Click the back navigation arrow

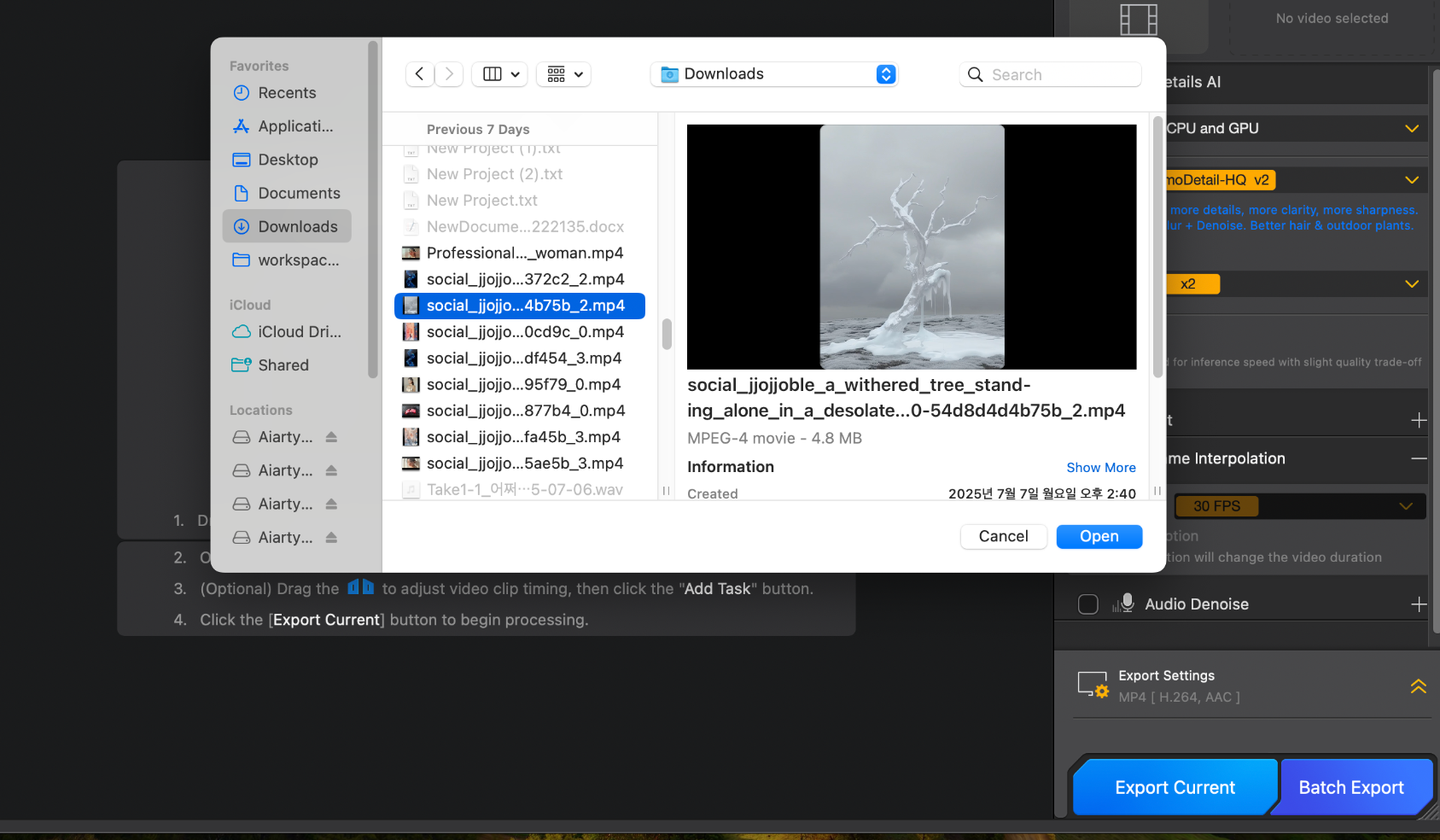point(419,74)
